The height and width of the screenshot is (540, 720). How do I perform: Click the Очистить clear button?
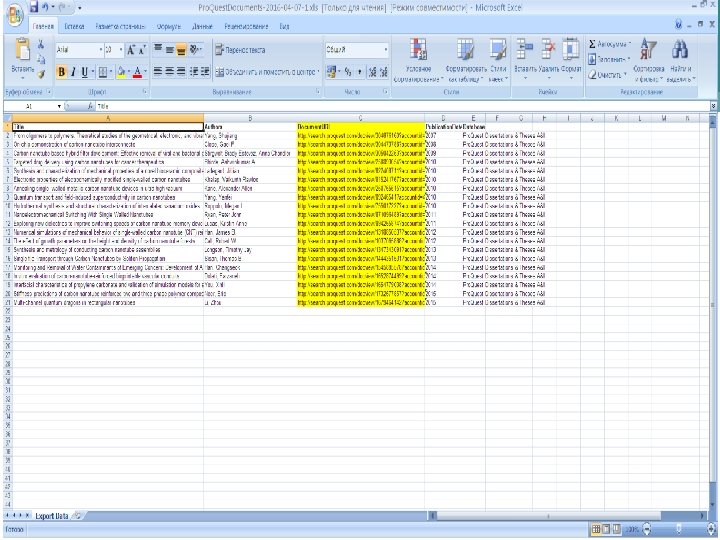608,74
